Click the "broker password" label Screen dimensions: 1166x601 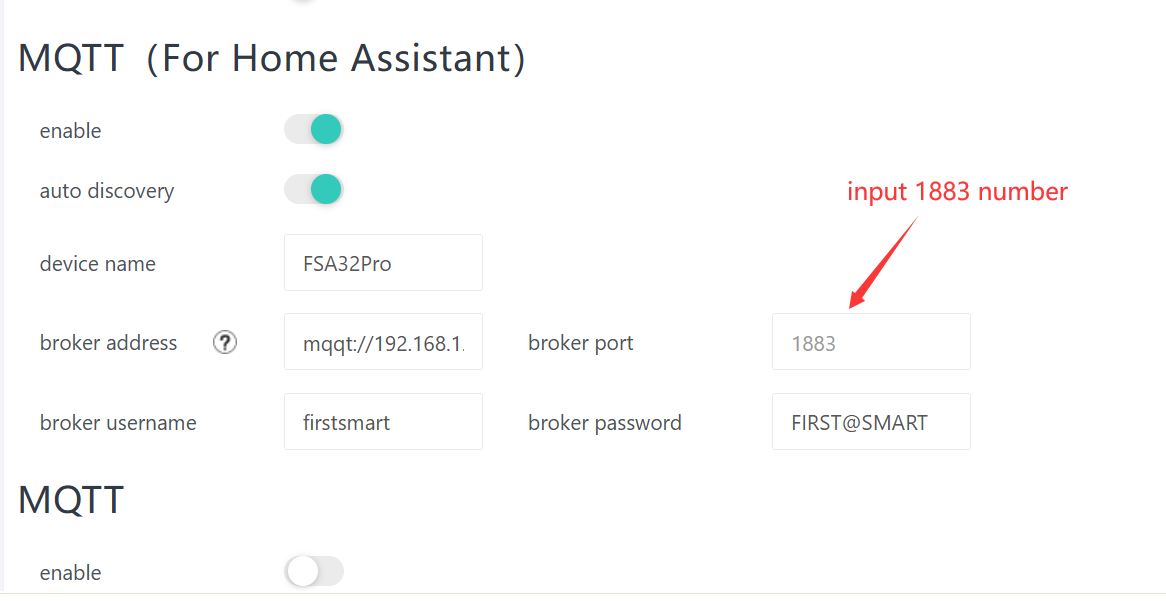(x=605, y=423)
